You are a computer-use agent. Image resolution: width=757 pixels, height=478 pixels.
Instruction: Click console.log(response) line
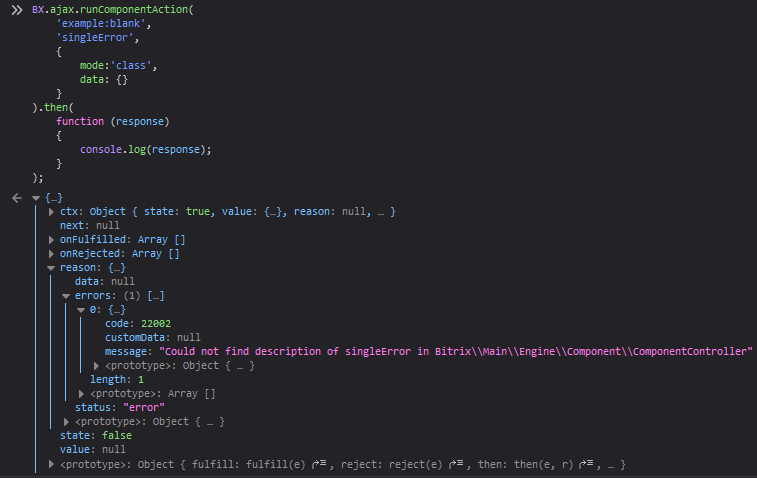[x=145, y=150]
